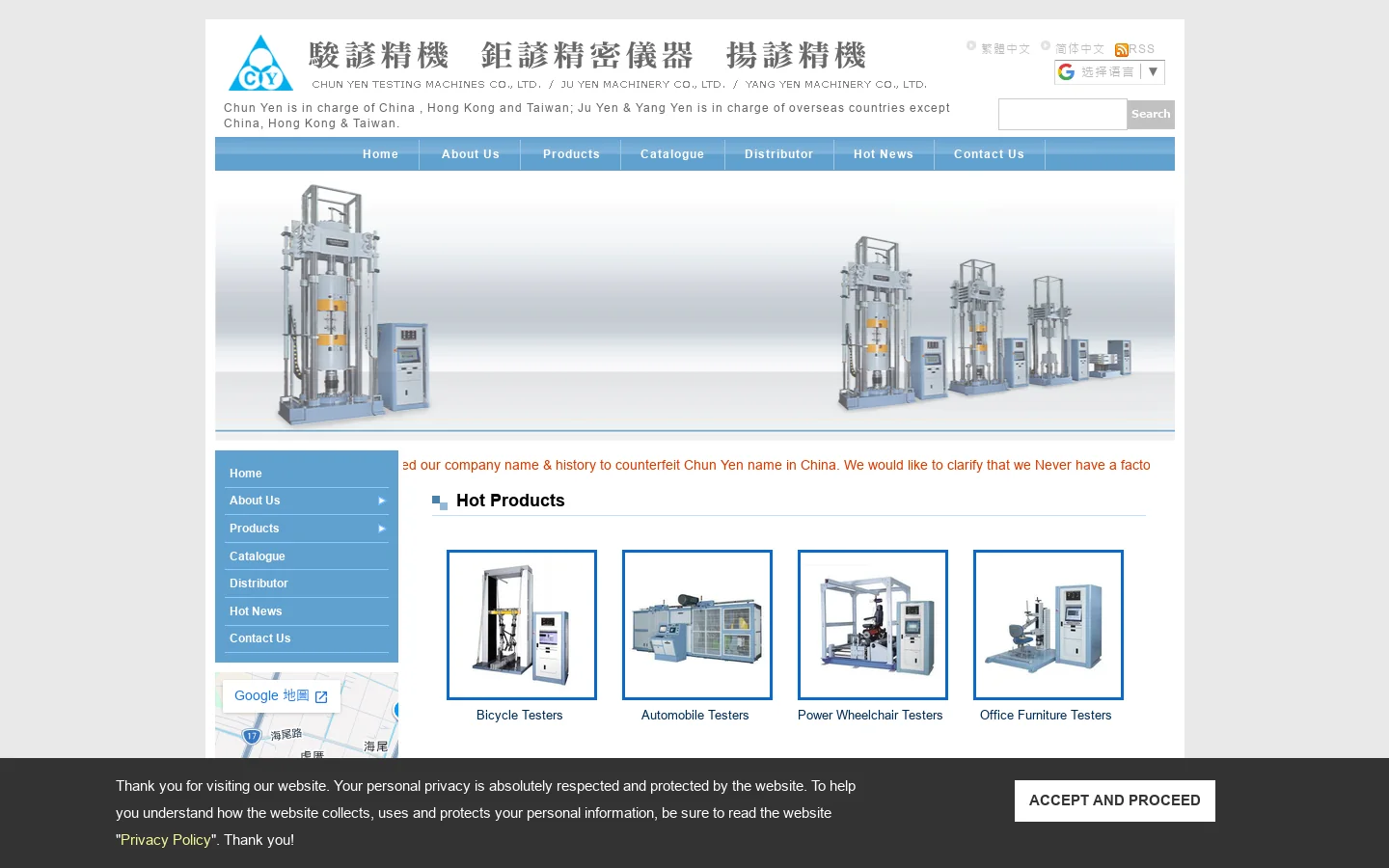1389x868 pixels.
Task: Open the Privacy Policy link
Action: (x=165, y=840)
